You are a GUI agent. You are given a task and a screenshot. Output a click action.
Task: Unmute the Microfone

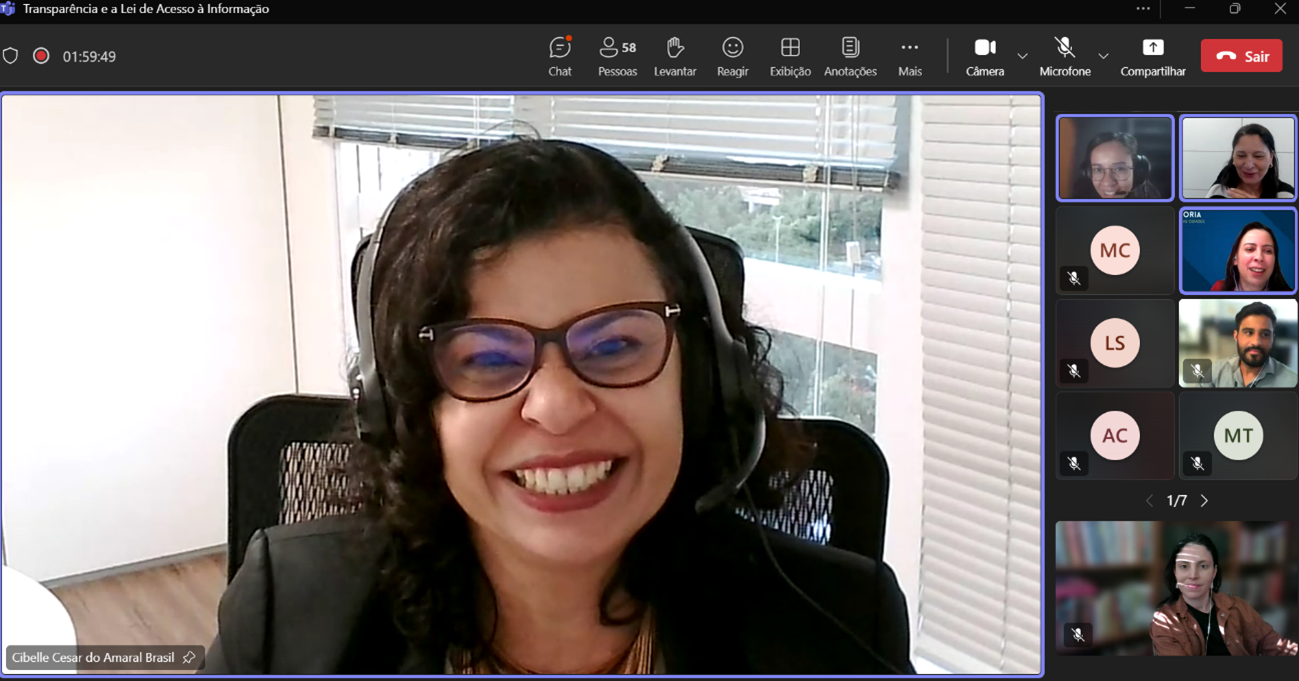[1064, 56]
